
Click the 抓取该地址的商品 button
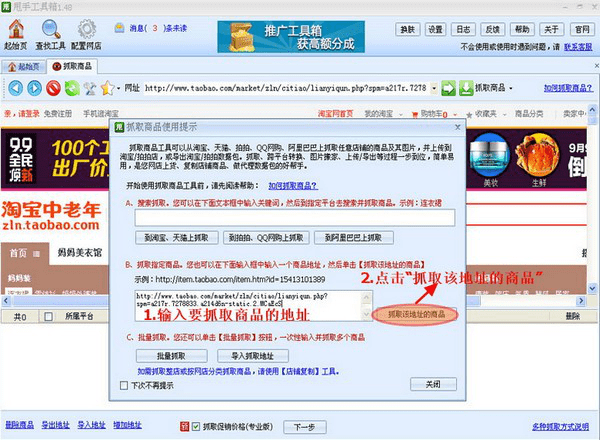click(x=416, y=314)
